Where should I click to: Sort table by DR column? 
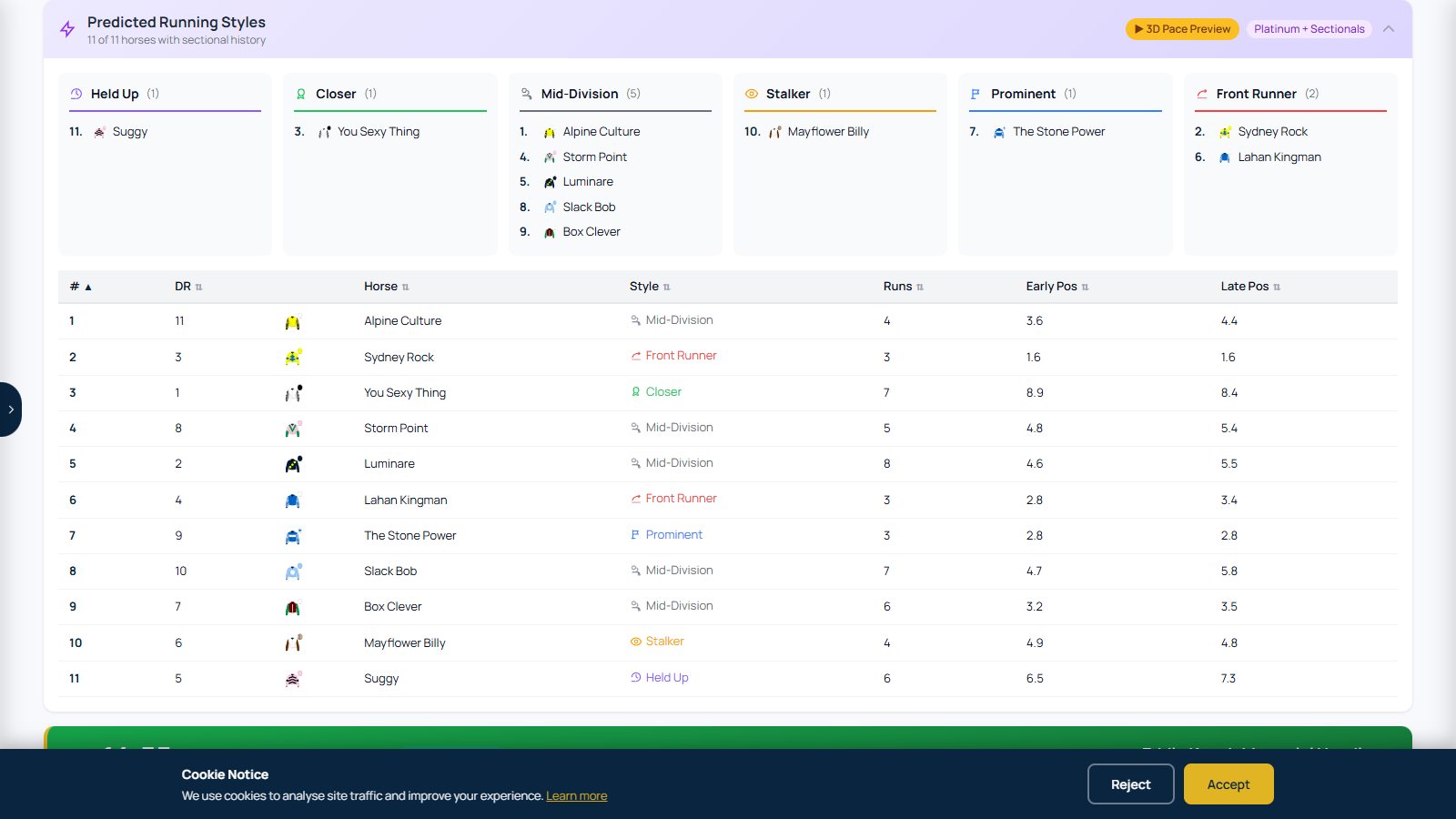[x=188, y=287]
